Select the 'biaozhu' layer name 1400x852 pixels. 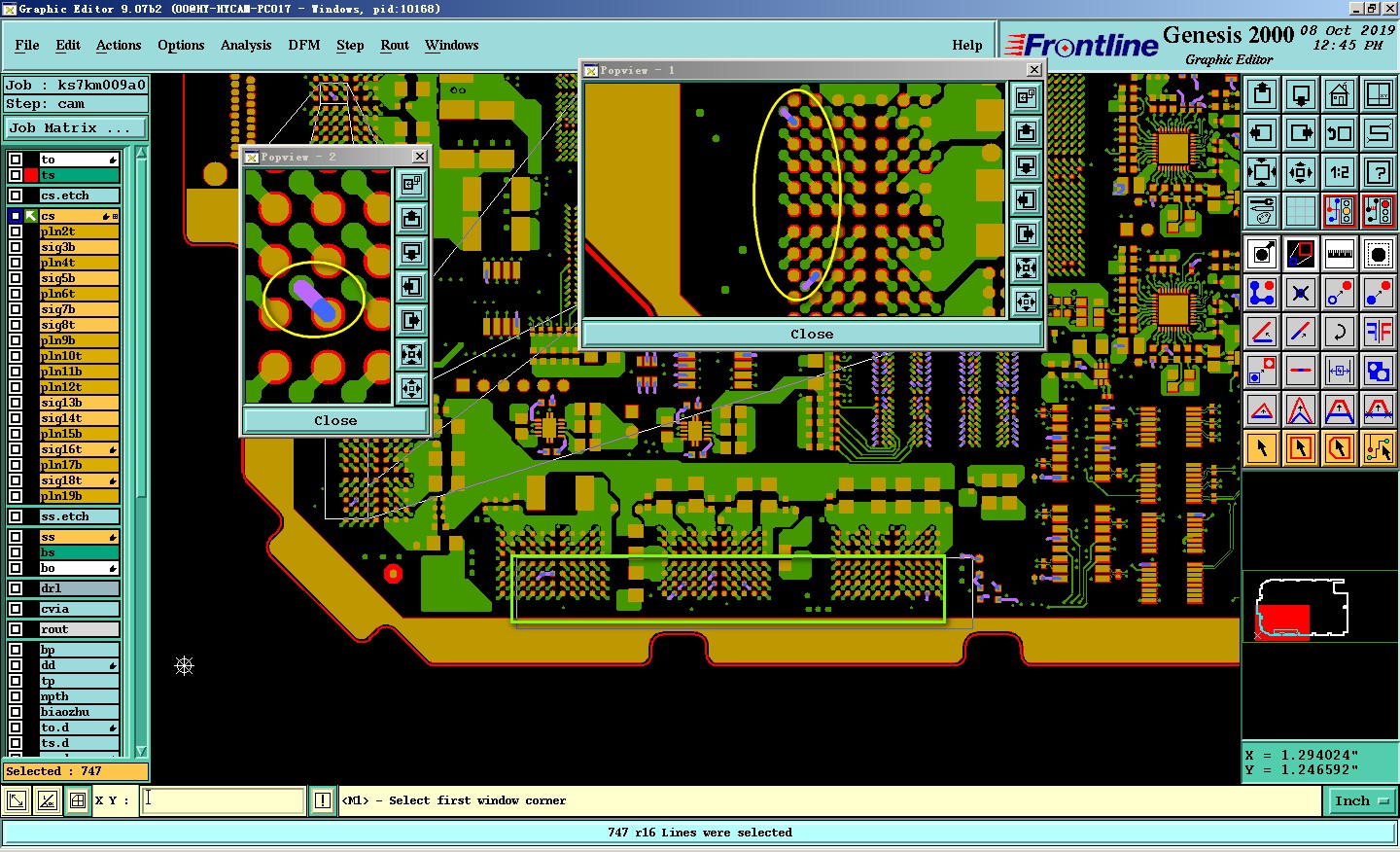point(78,712)
